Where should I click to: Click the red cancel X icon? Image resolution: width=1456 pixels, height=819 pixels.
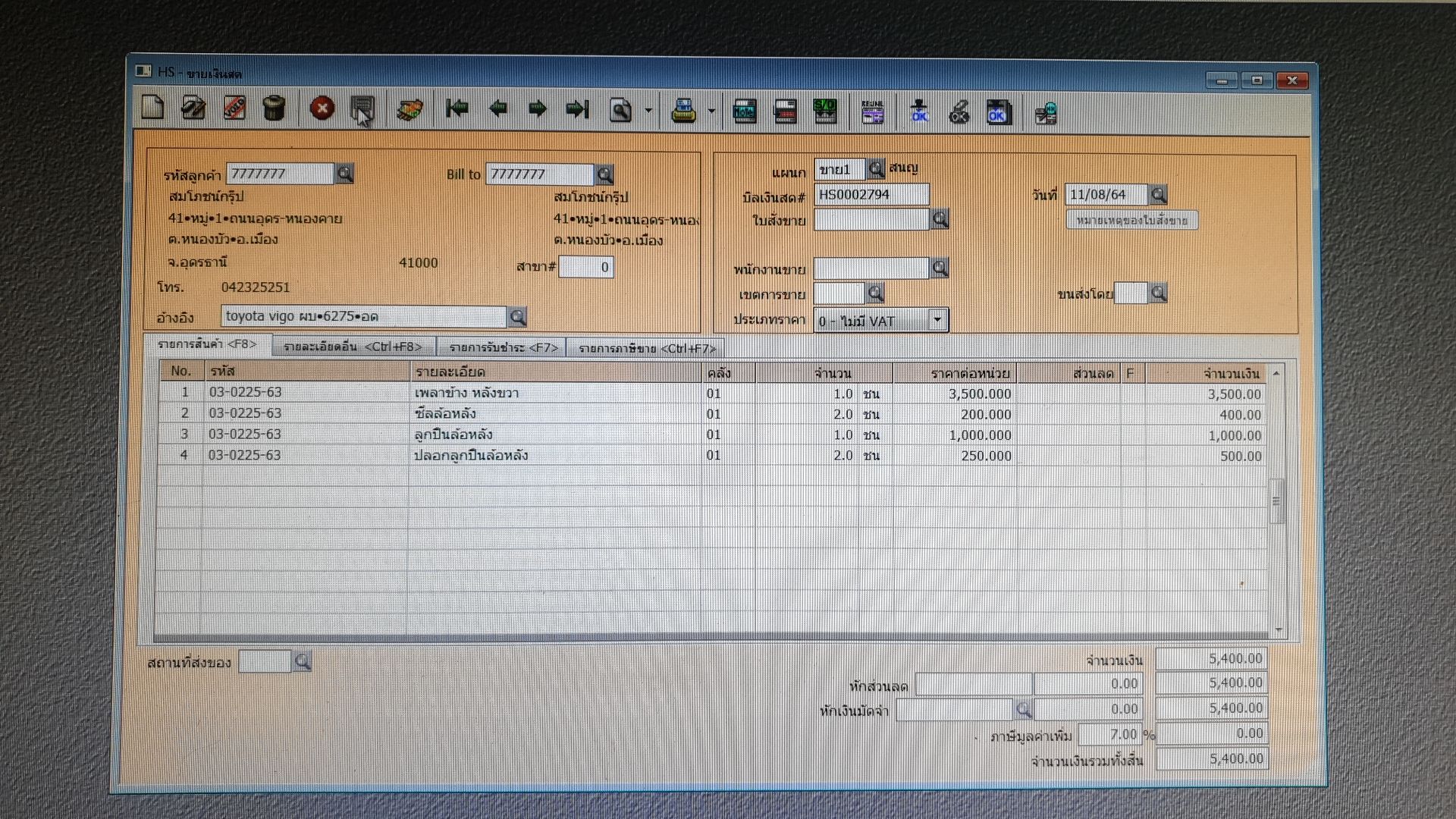[x=322, y=108]
